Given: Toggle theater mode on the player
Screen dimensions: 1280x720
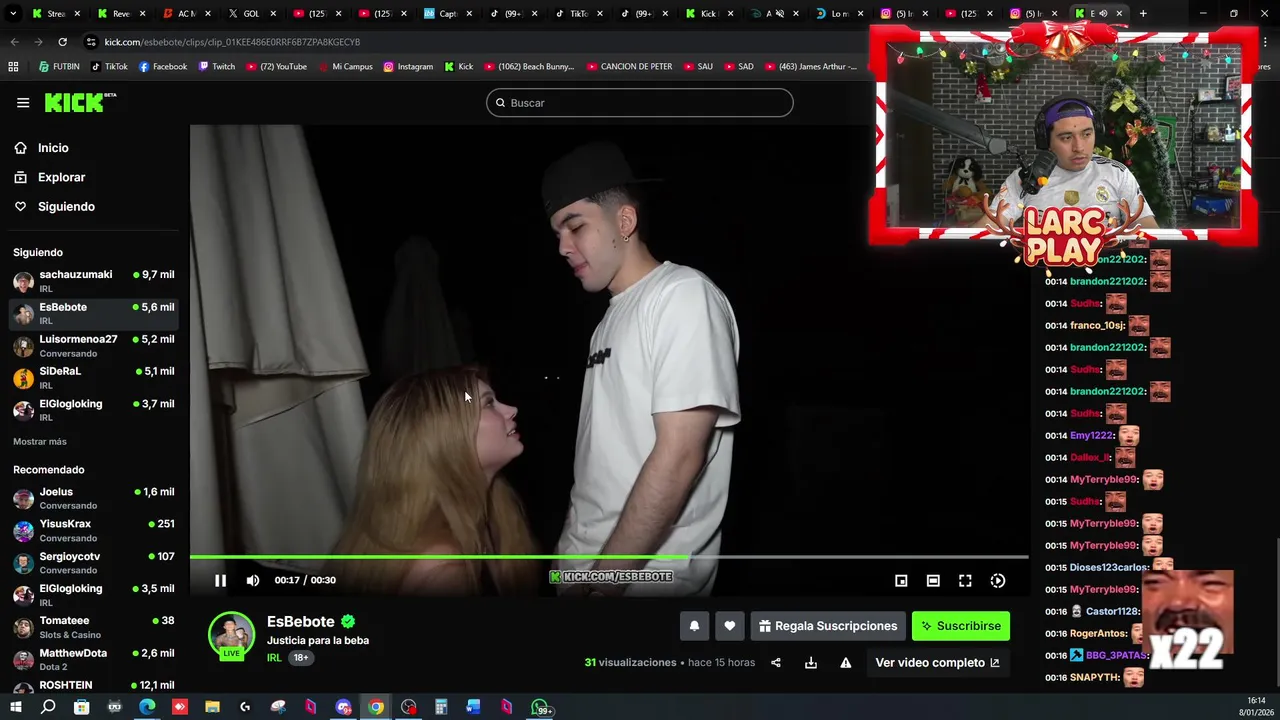Looking at the screenshot, I should pos(933,580).
